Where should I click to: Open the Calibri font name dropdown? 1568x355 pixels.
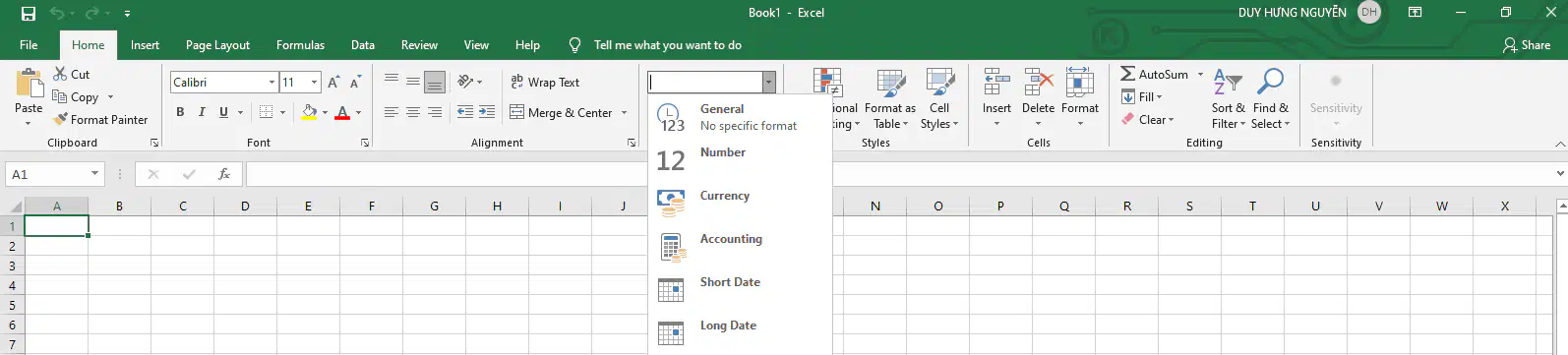[272, 83]
